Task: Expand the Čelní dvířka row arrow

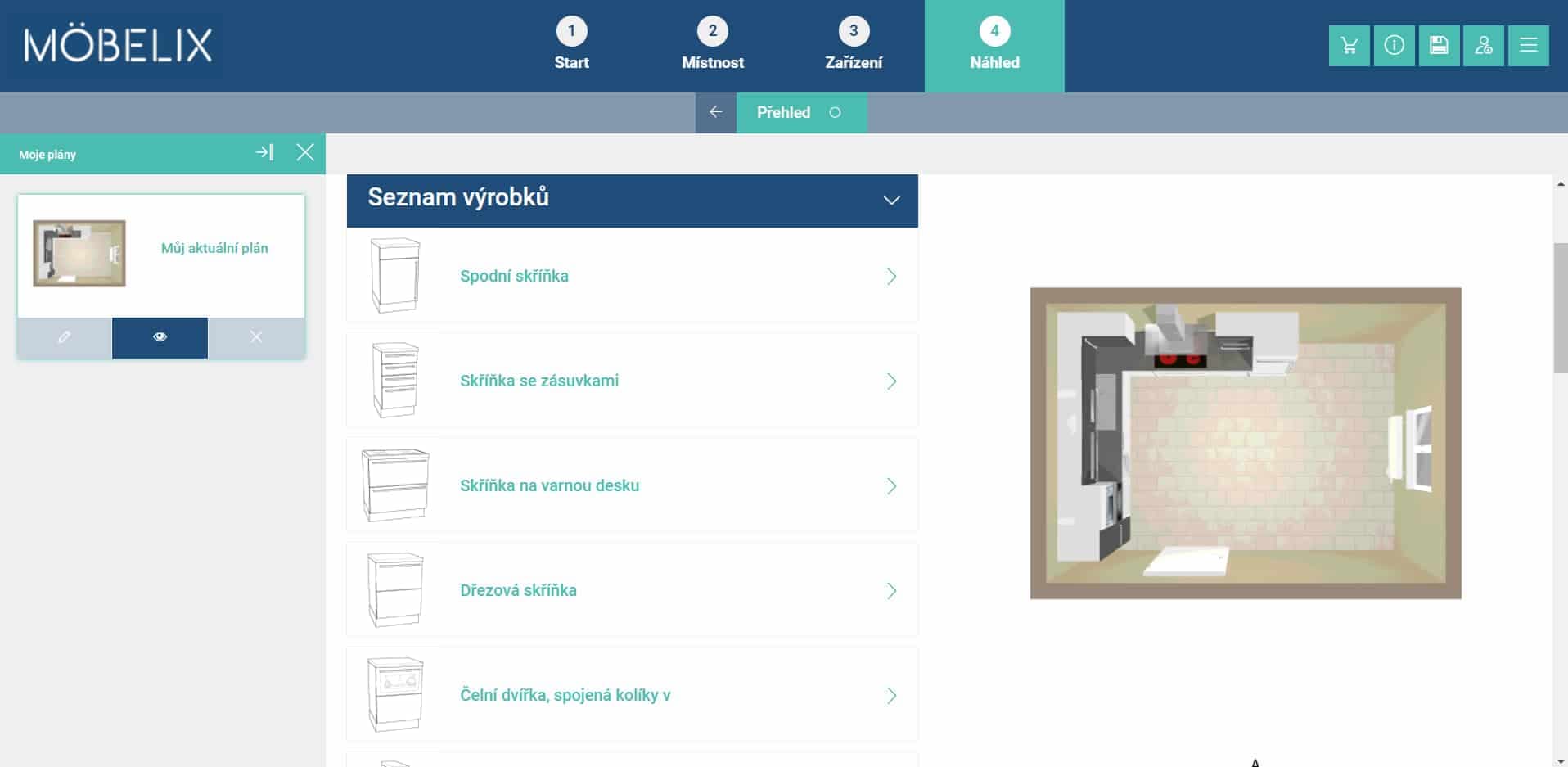Action: (x=892, y=696)
